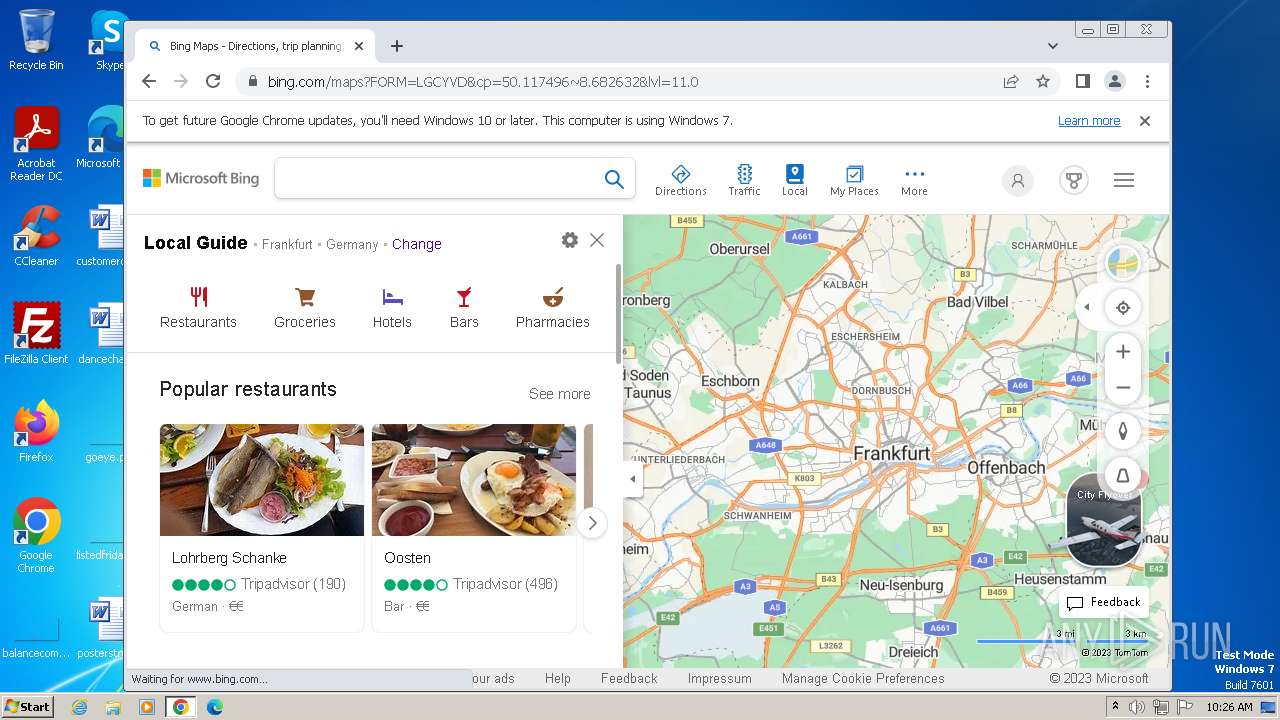Select the Bing Maps tab
The width and height of the screenshot is (1280, 720).
pyautogui.click(x=255, y=46)
